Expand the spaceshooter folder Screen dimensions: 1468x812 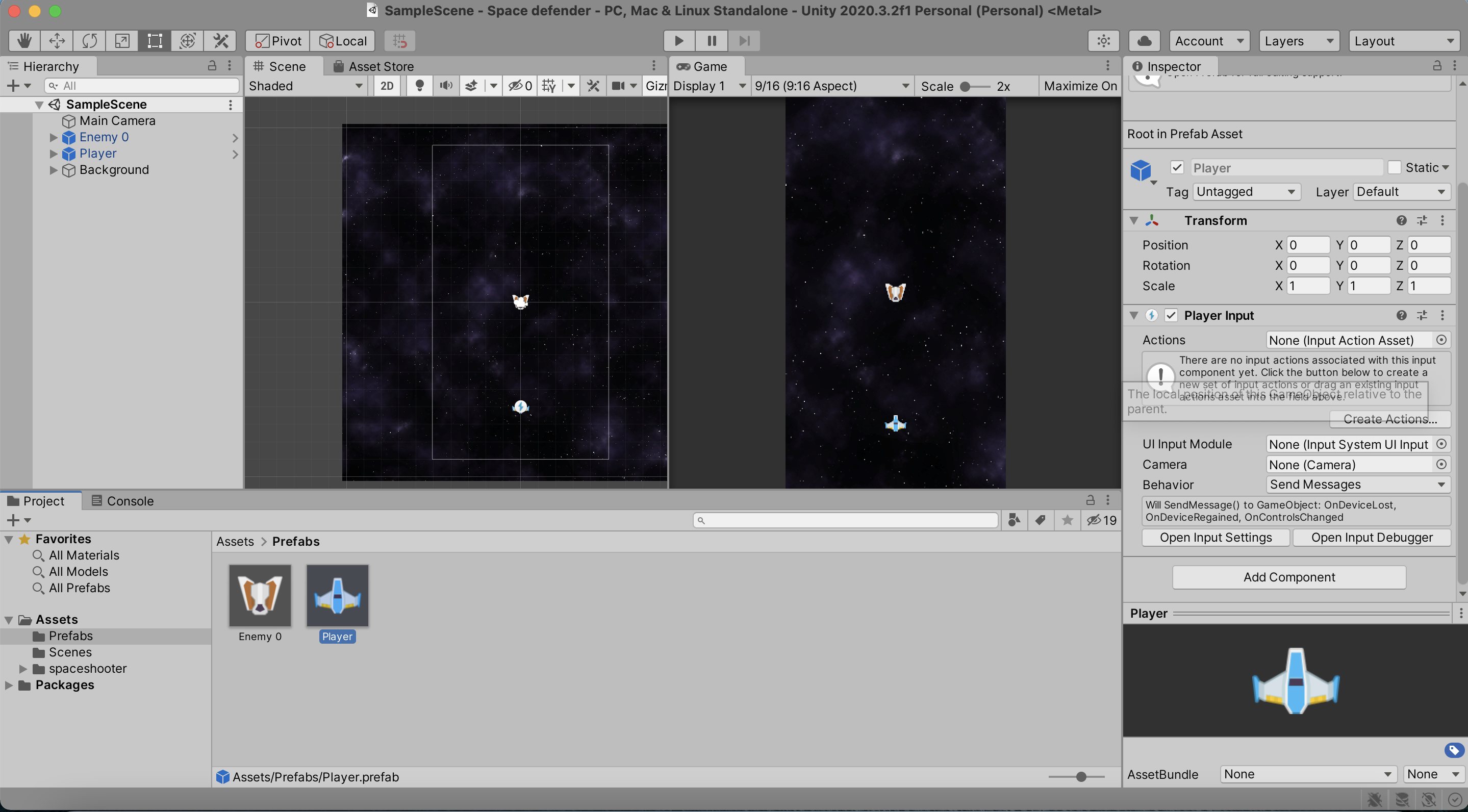(x=23, y=668)
